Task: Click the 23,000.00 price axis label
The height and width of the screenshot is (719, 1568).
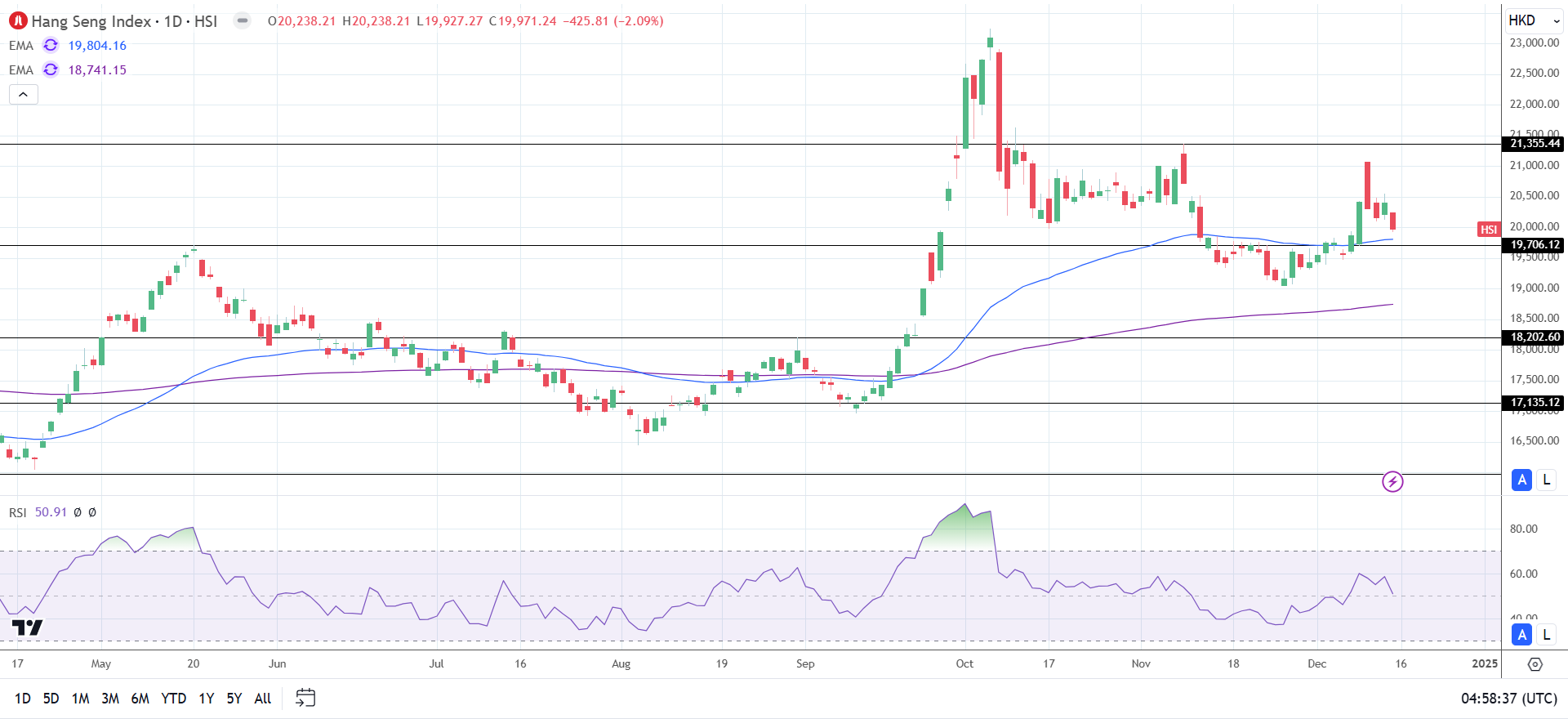Action: click(x=1535, y=42)
